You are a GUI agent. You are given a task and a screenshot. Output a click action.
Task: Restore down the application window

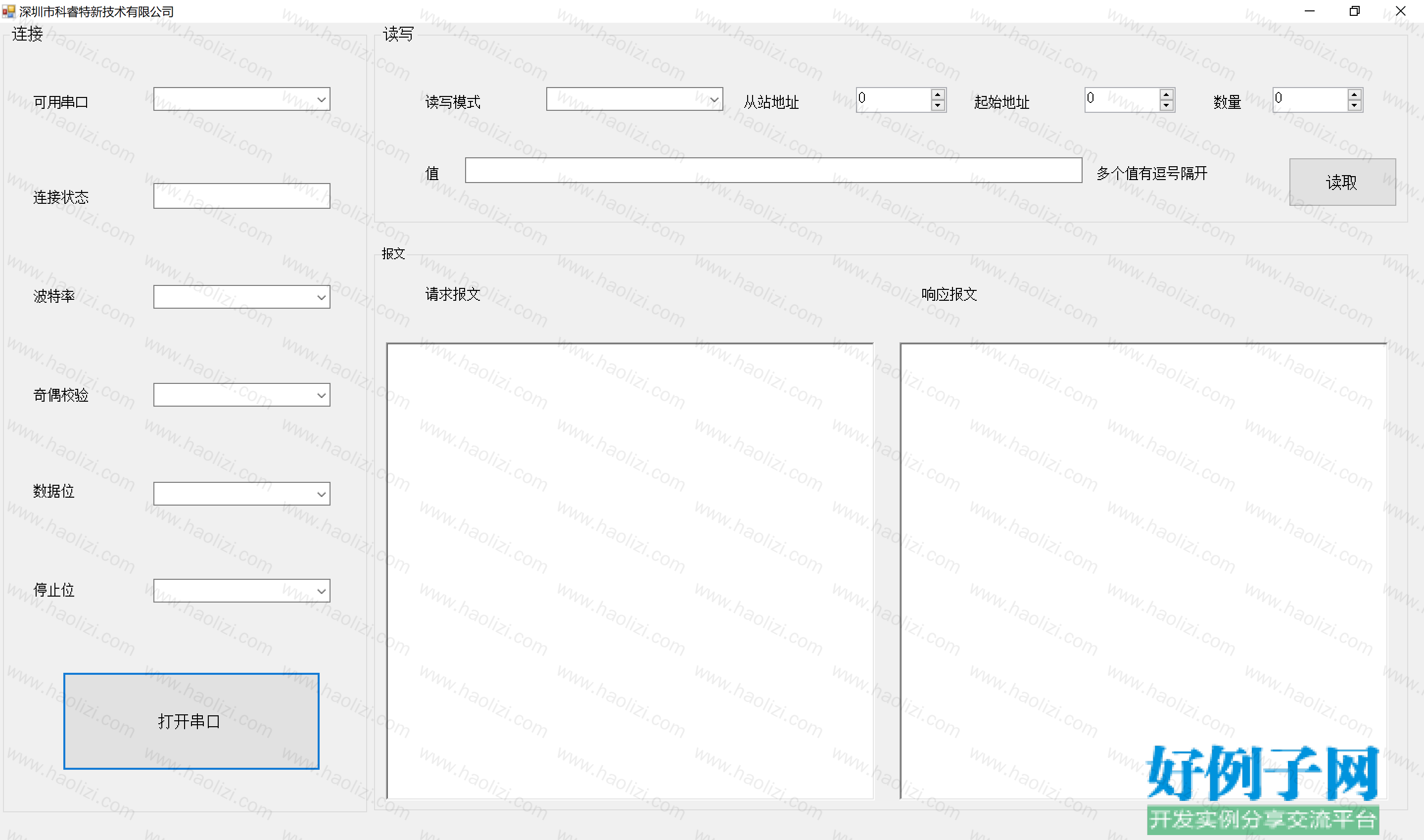[1354, 11]
